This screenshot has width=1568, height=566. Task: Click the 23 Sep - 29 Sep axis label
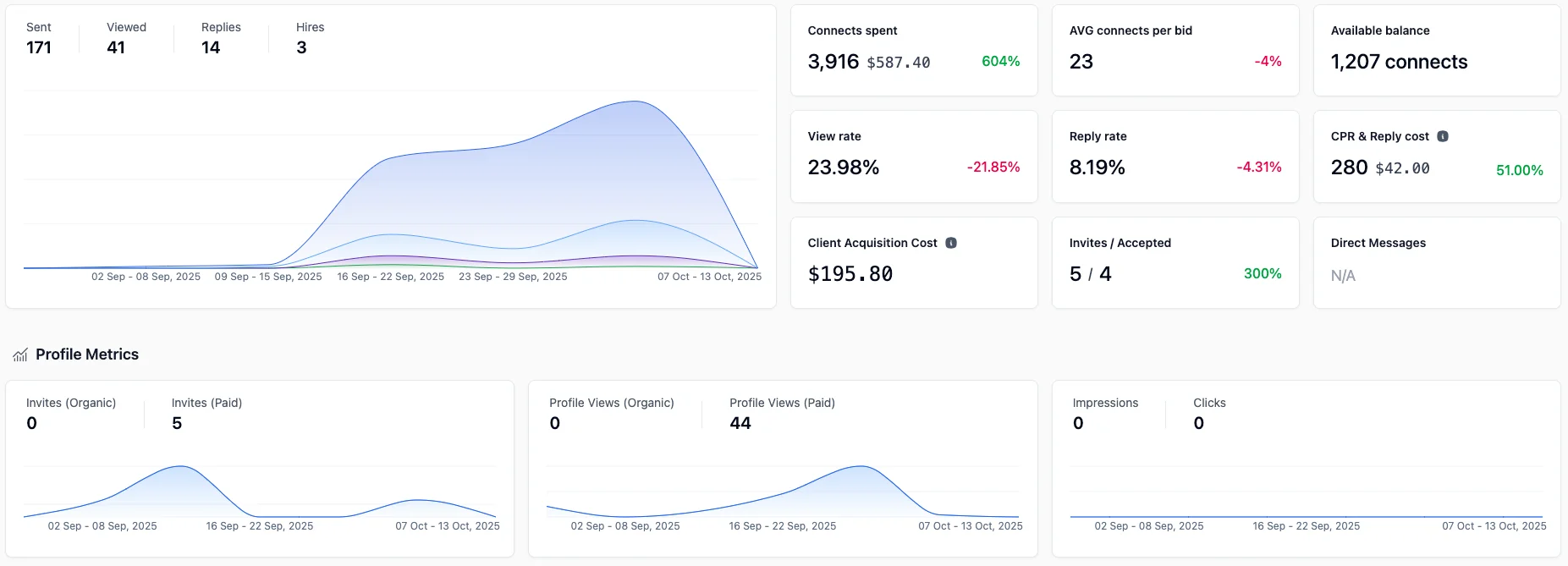513,277
